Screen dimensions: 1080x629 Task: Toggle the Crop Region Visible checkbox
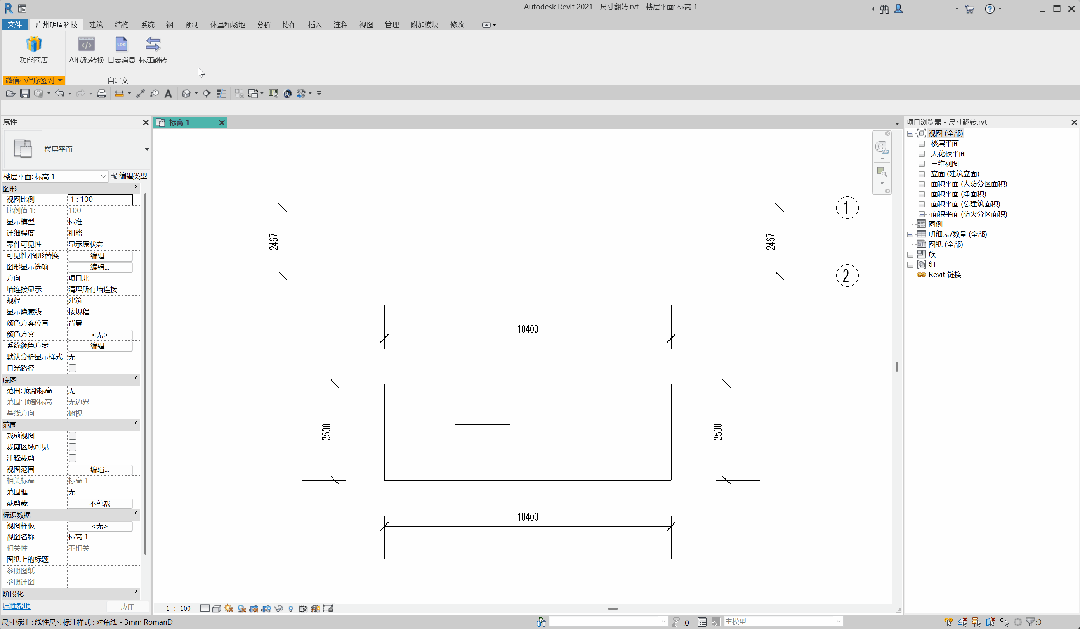pos(72,447)
